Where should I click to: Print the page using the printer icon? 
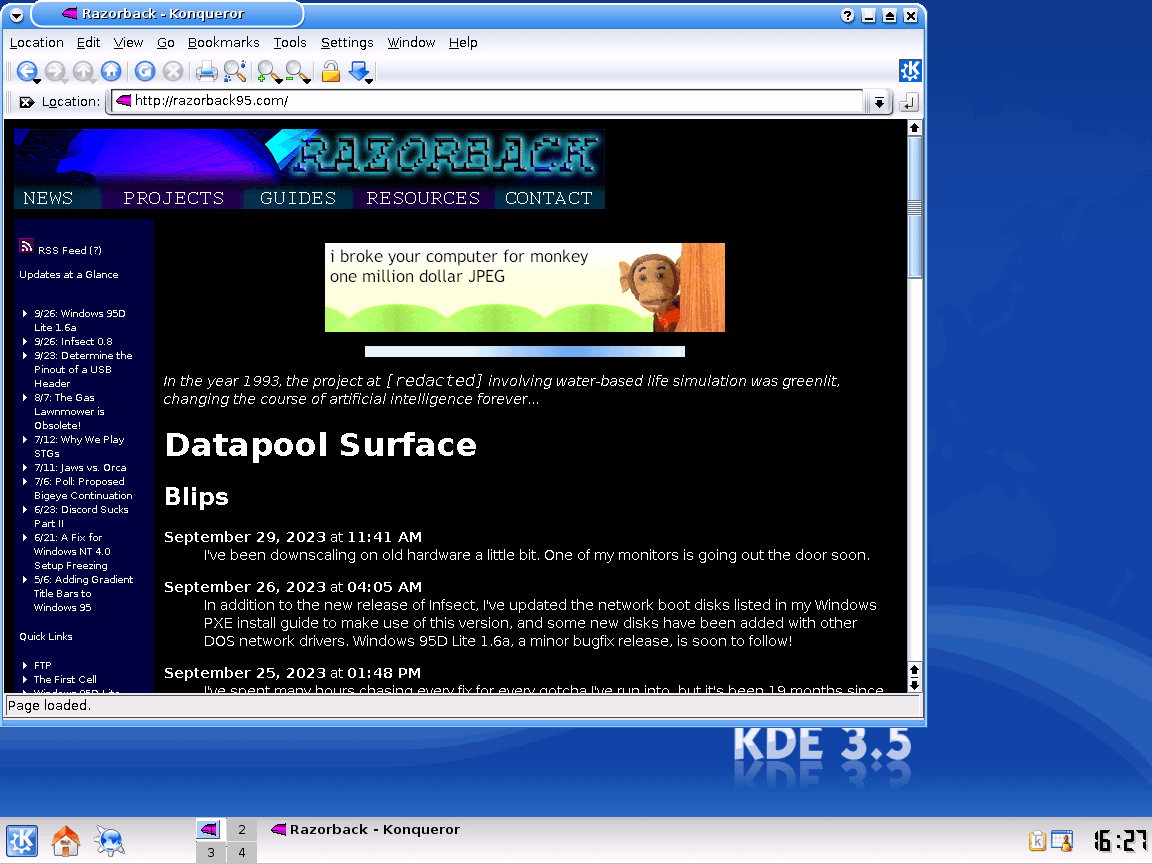[206, 71]
